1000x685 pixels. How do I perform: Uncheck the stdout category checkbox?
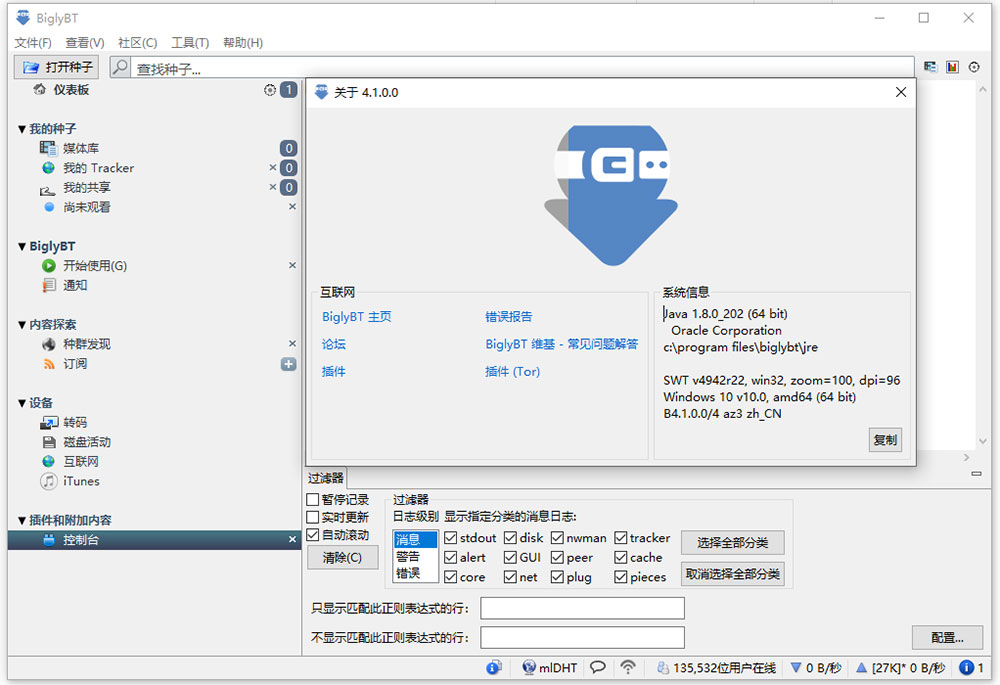(450, 538)
